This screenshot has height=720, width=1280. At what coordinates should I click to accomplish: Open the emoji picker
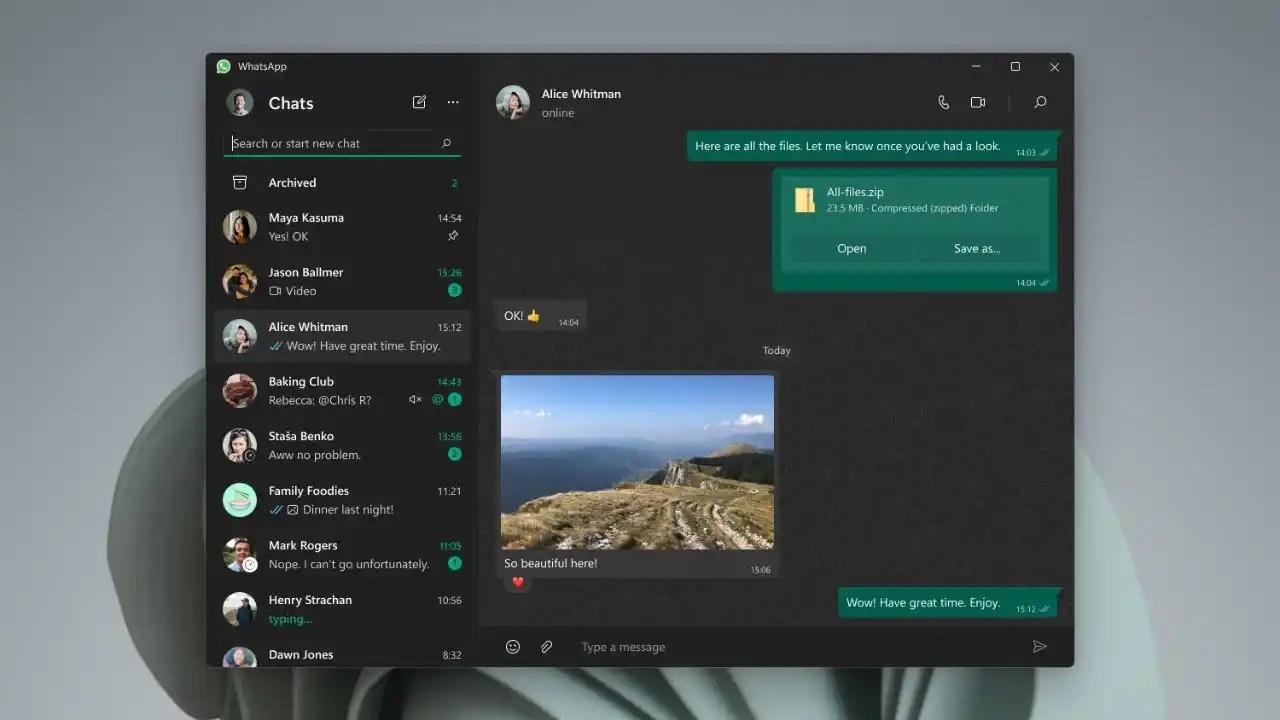513,646
